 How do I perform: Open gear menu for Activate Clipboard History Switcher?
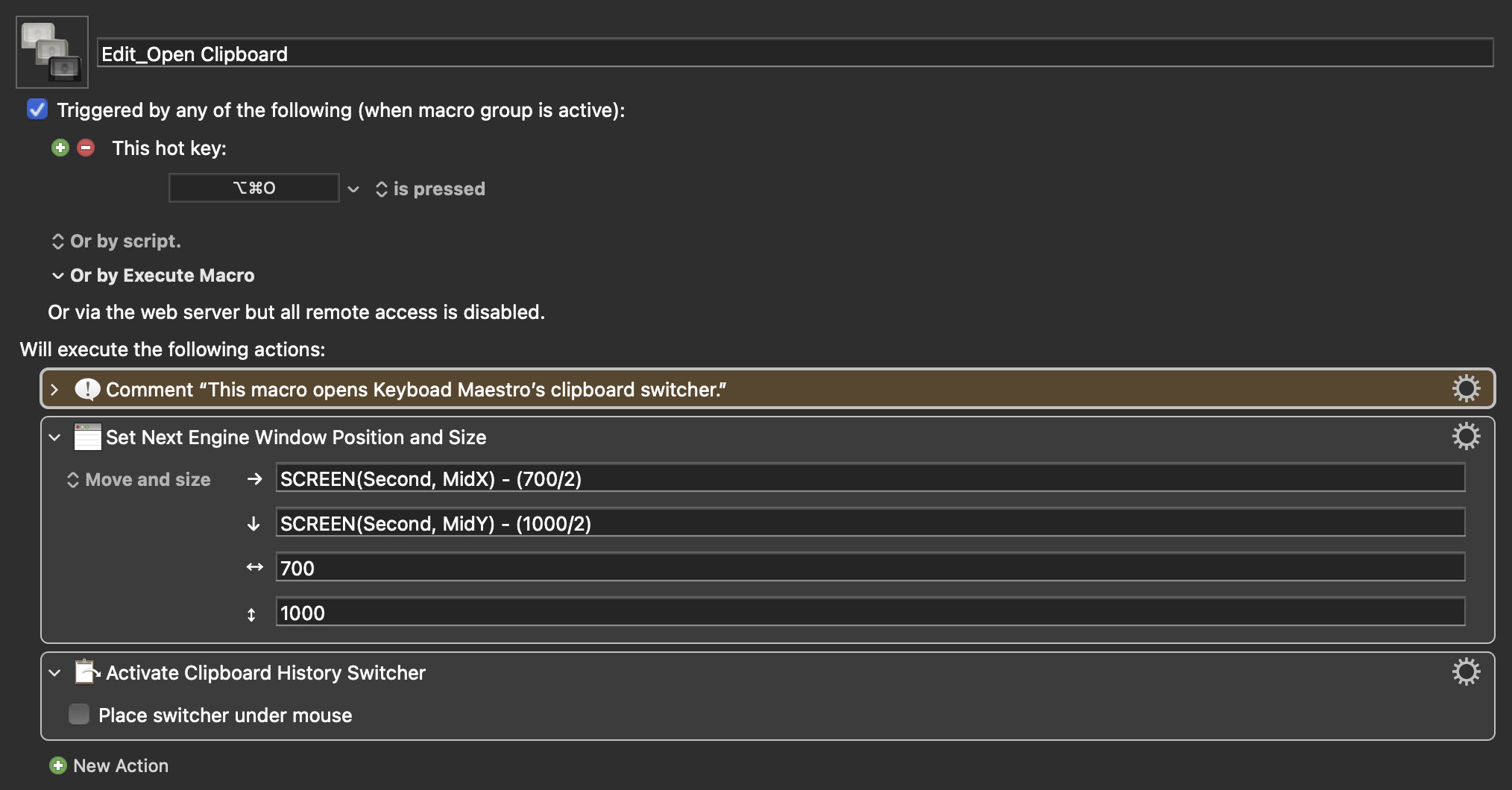point(1465,671)
